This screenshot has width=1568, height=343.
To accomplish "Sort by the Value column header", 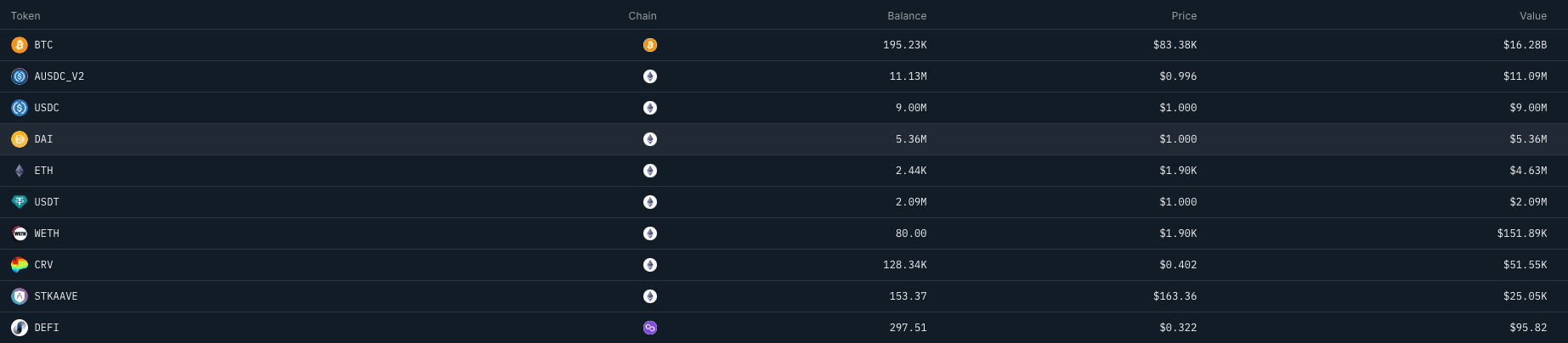I will pos(1533,16).
